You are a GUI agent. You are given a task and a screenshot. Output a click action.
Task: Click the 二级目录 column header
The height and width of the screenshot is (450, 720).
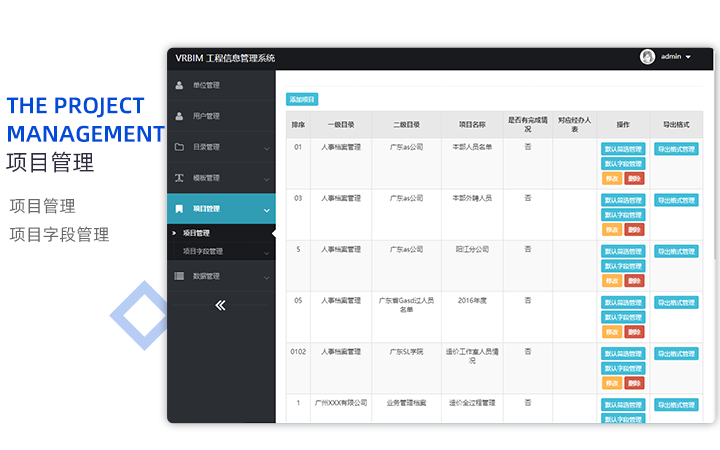coord(406,124)
